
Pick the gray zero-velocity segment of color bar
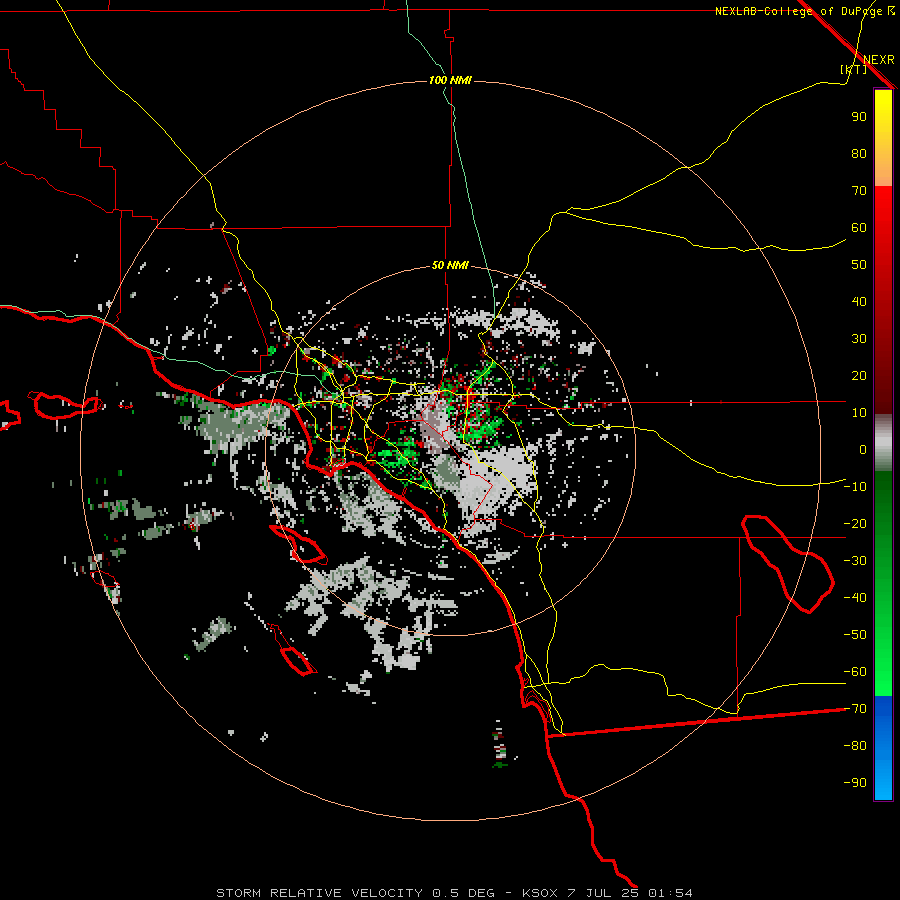tap(883, 443)
